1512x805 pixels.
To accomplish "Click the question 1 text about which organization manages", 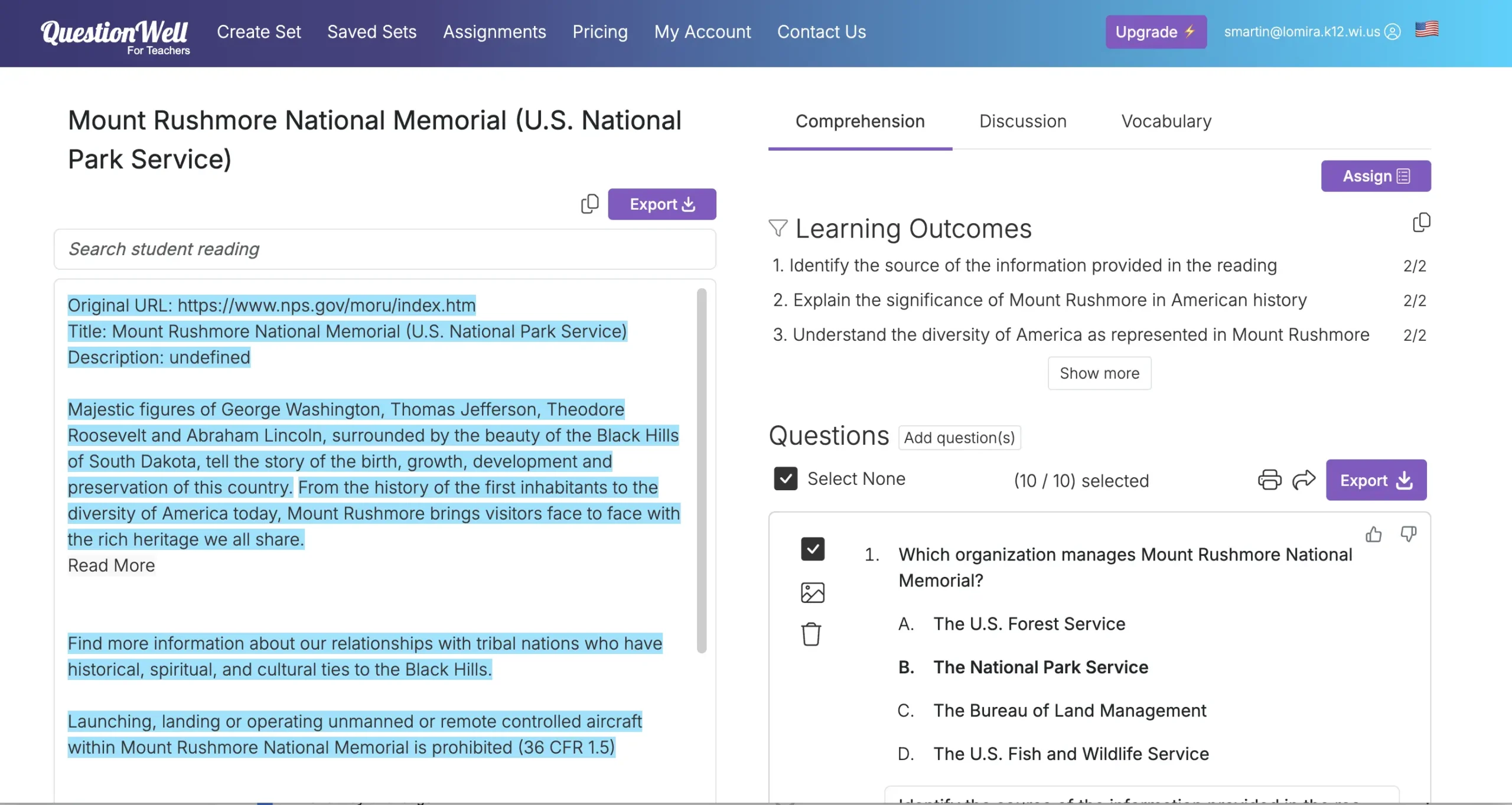I will click(x=1125, y=568).
